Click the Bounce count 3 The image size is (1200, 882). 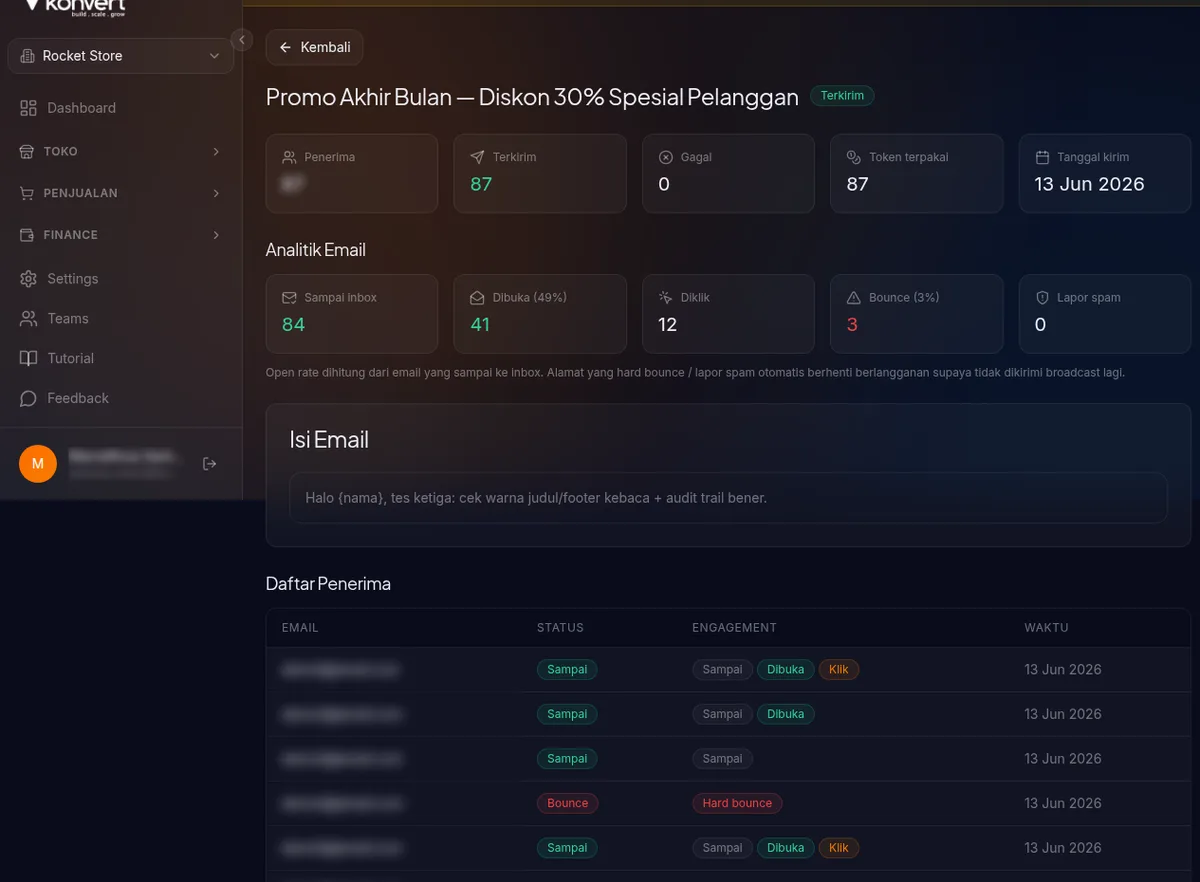[852, 325]
